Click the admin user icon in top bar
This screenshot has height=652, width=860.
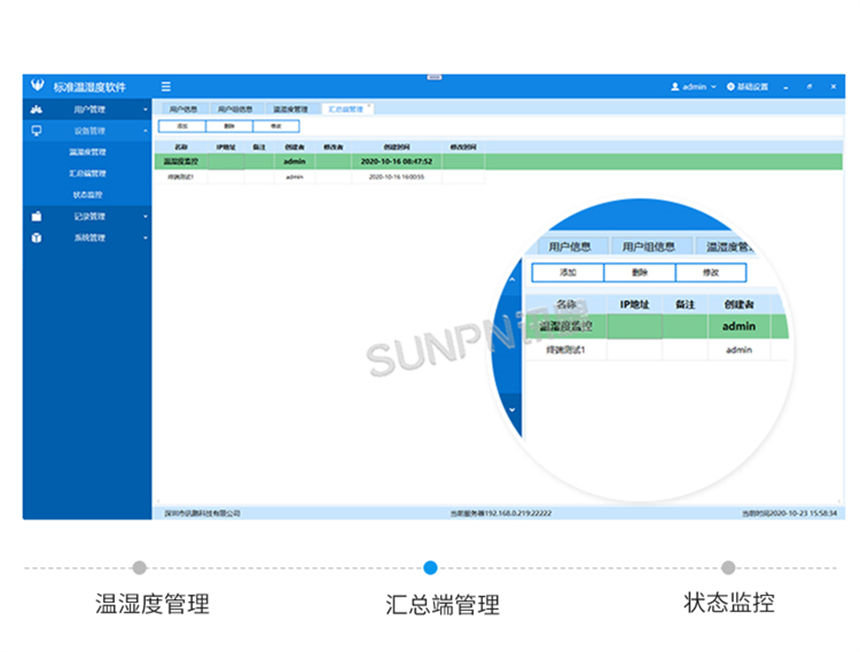[x=674, y=86]
